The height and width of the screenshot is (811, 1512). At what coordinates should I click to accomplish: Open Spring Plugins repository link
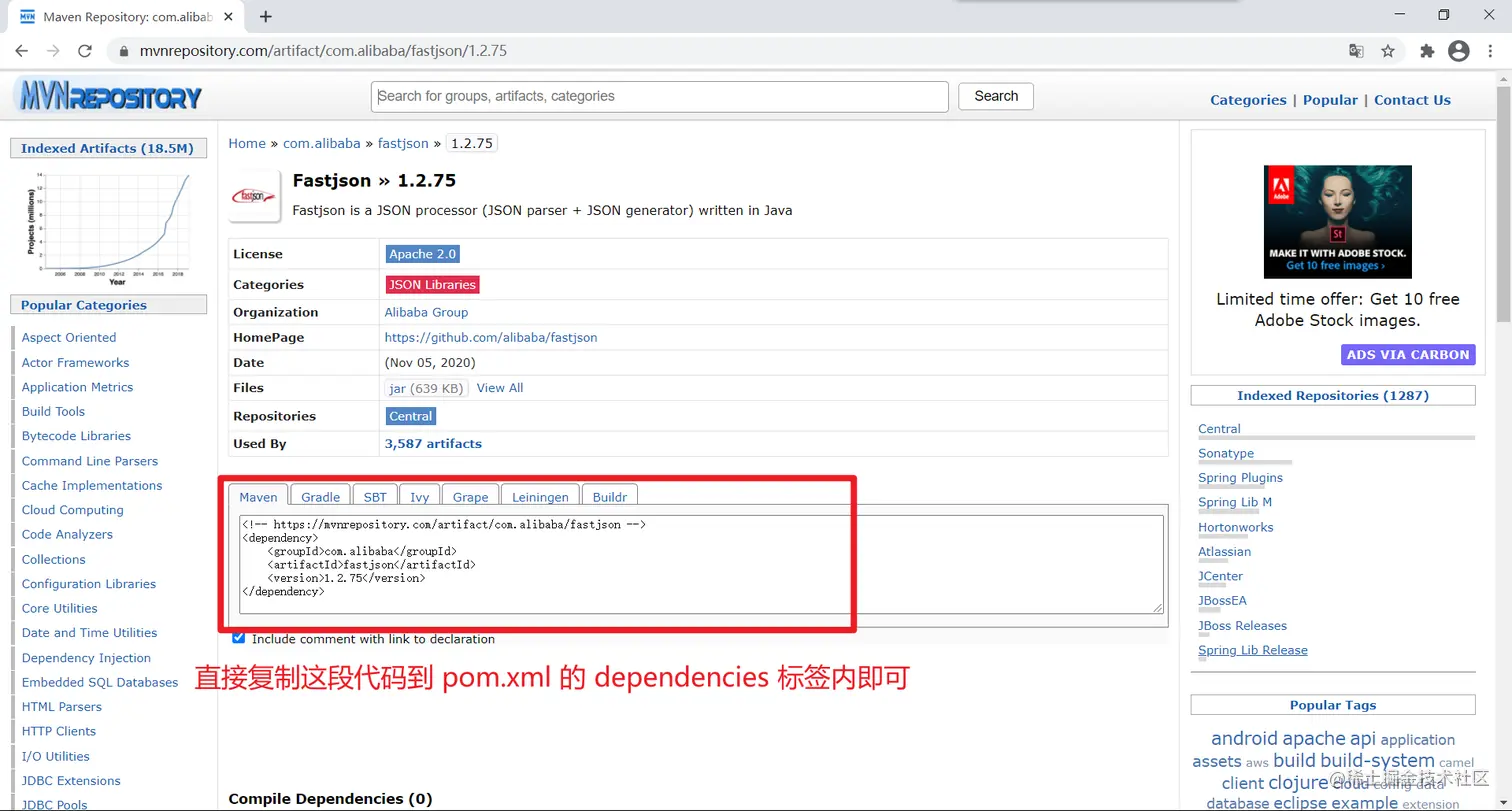tap(1240, 478)
